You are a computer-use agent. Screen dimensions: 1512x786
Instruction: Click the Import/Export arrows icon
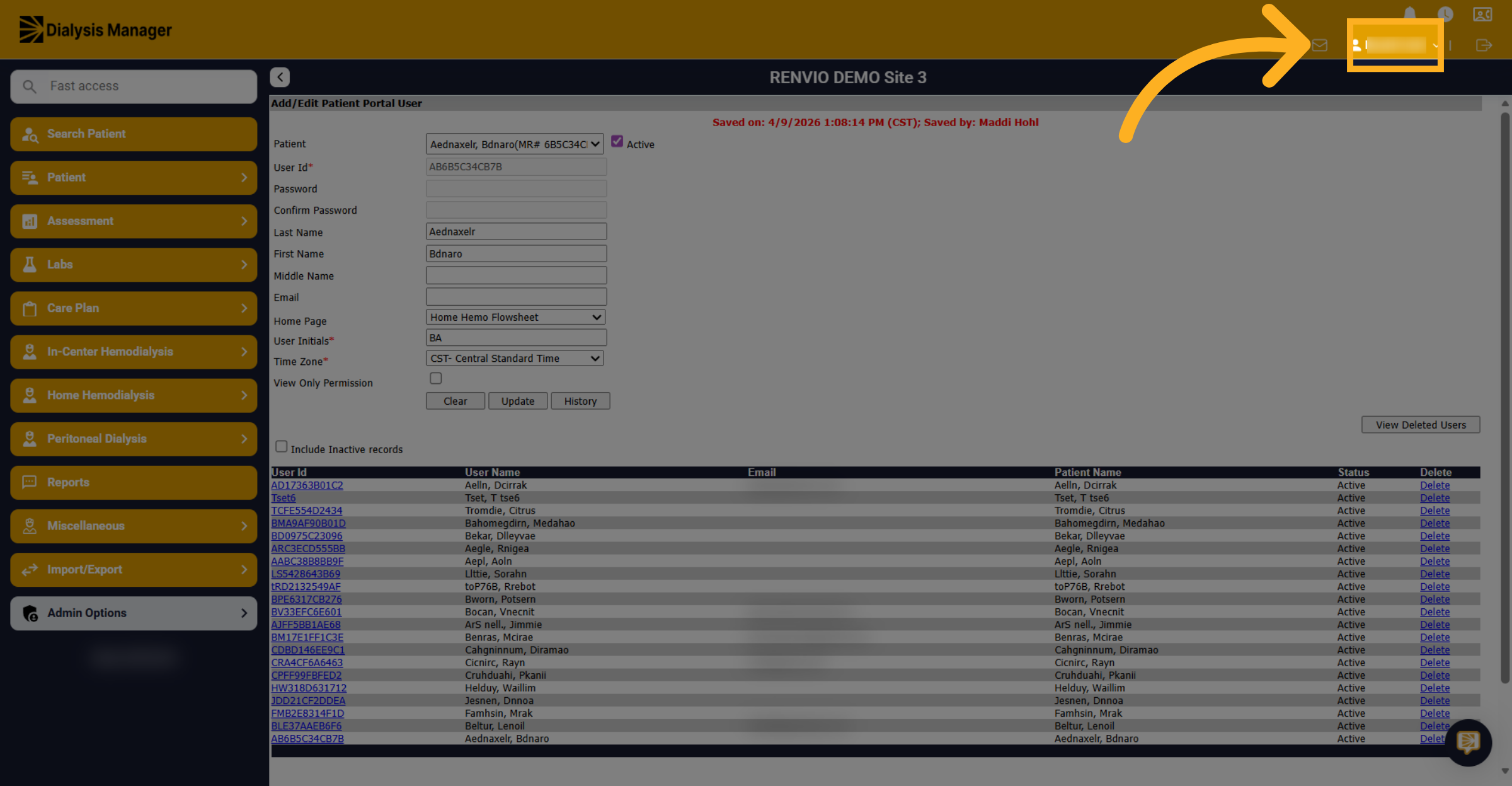click(x=30, y=570)
